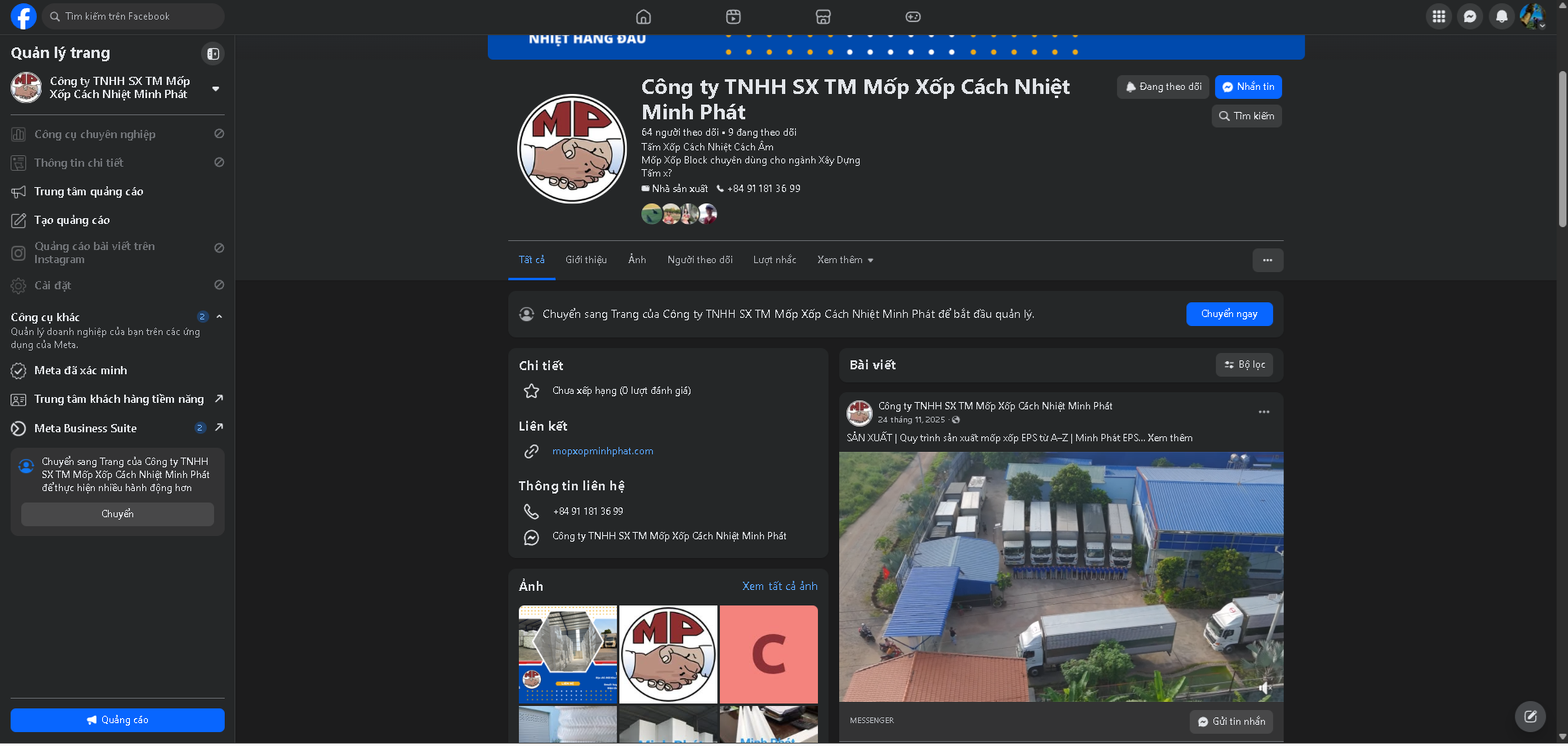The width and height of the screenshot is (1568, 746).
Task: Switch to the Giới thiệu tab
Action: pyautogui.click(x=586, y=260)
